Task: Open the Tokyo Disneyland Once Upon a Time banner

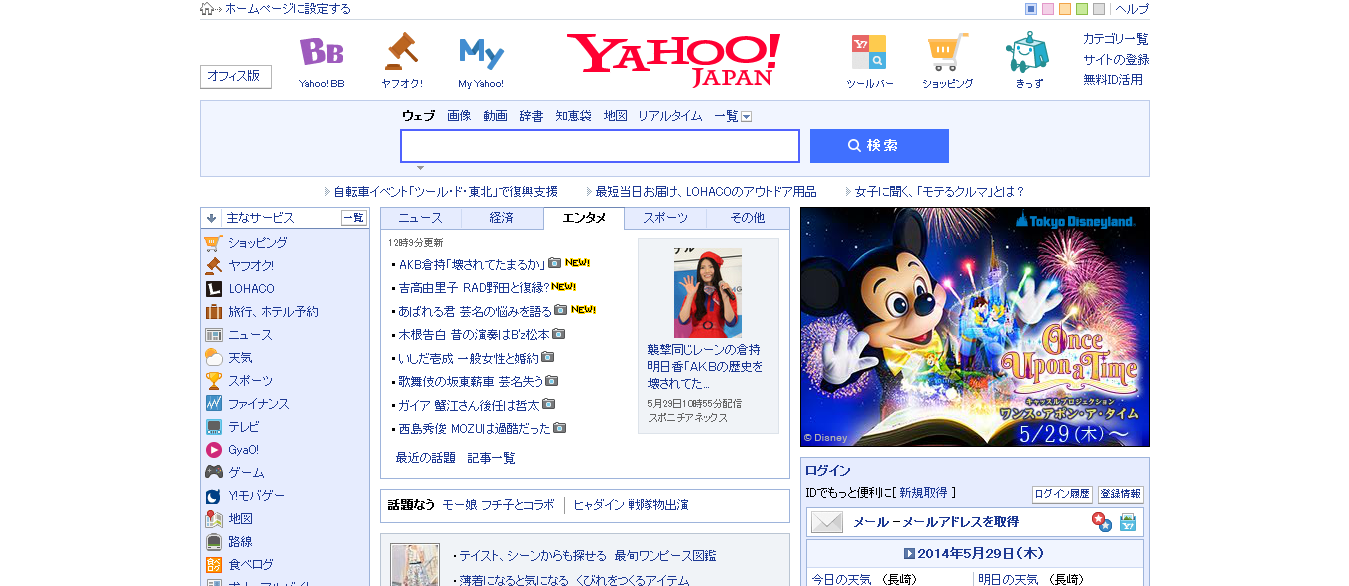Action: (975, 327)
